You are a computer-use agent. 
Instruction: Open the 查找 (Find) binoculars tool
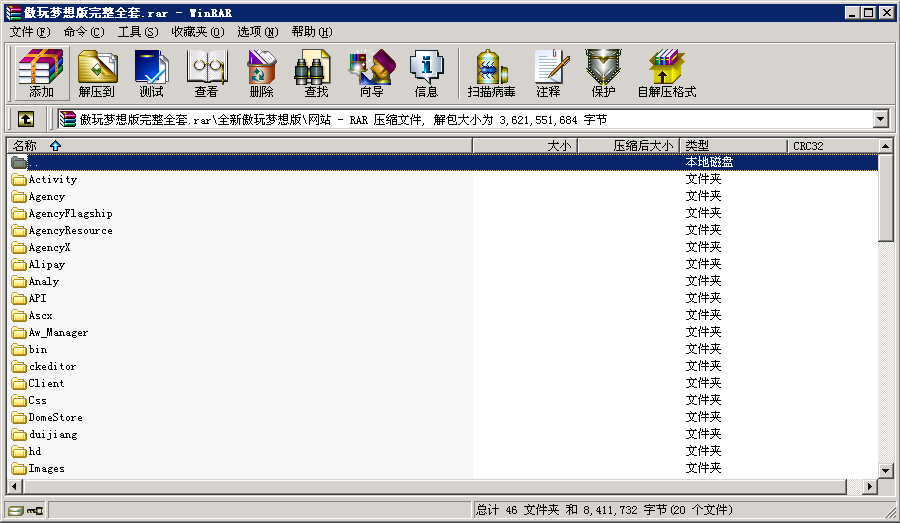pos(316,73)
